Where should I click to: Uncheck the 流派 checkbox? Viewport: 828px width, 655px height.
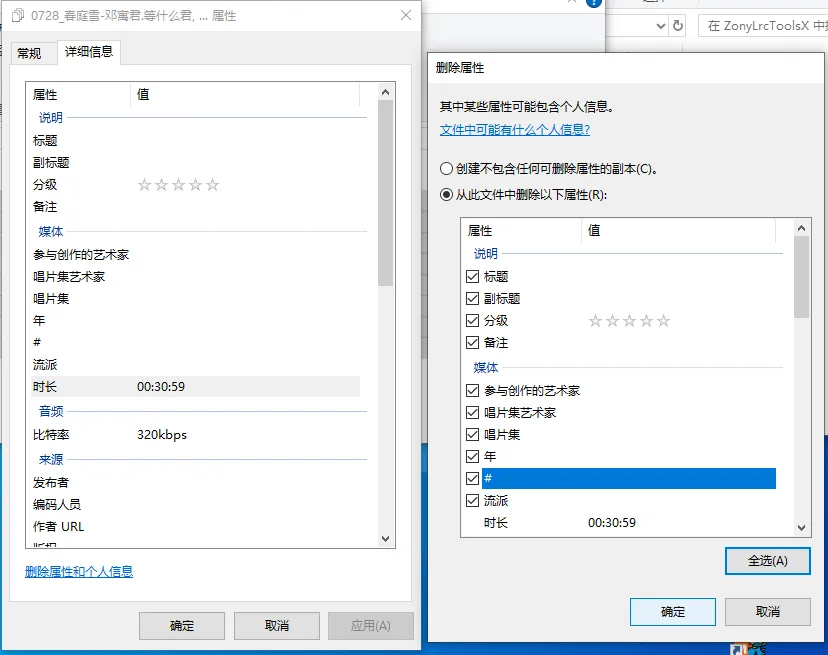click(x=473, y=501)
